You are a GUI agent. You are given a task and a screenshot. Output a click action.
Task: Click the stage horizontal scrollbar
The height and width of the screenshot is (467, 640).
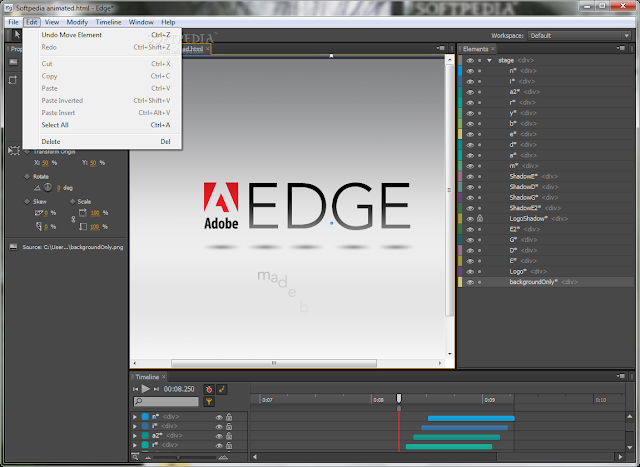coord(273,363)
